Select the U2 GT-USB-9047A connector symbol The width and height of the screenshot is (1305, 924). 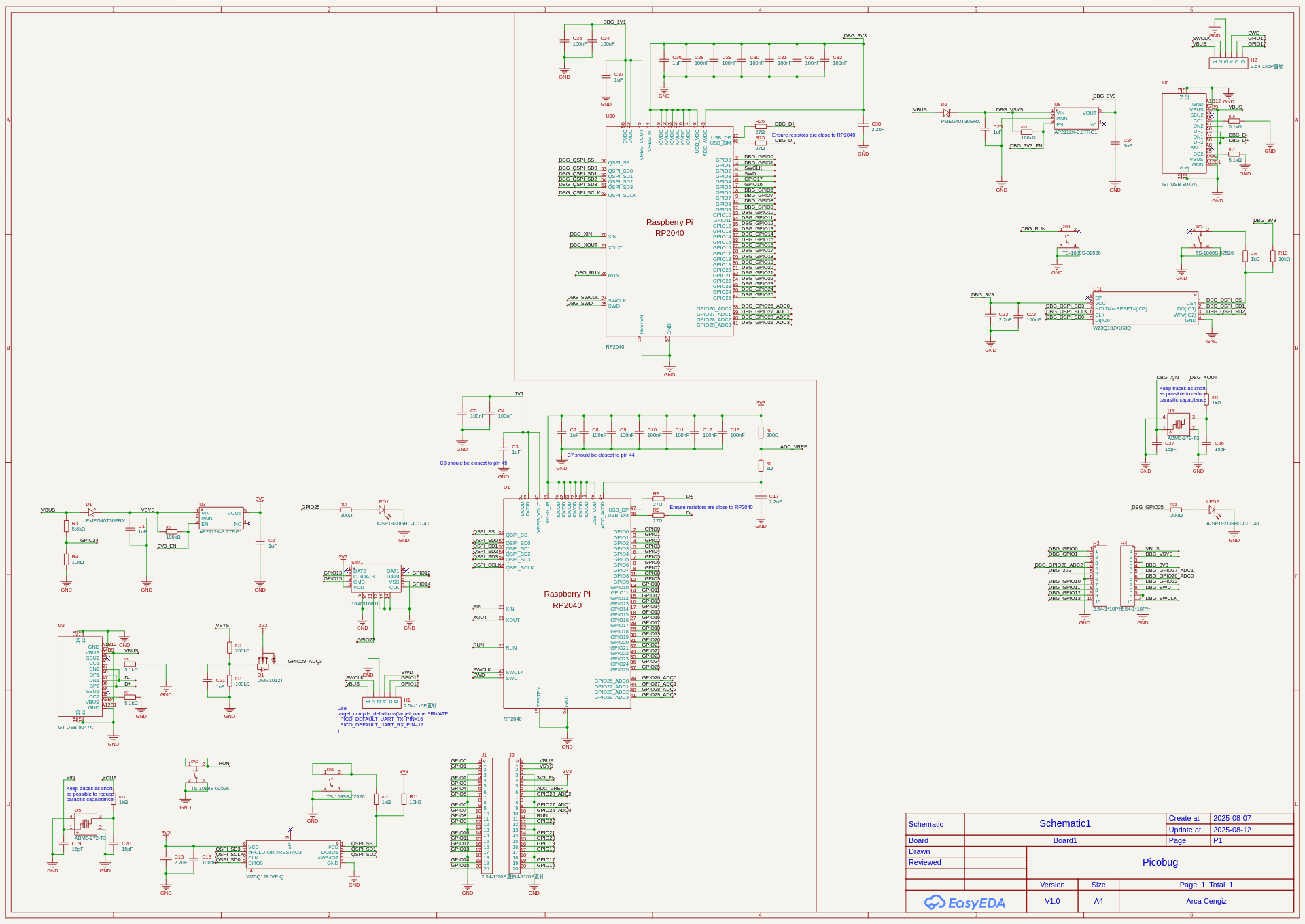point(80,677)
